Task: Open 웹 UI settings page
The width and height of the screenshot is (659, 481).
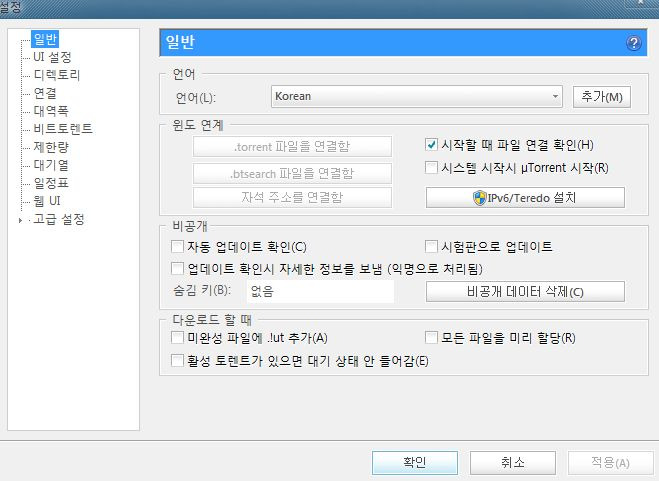Action: [47, 201]
